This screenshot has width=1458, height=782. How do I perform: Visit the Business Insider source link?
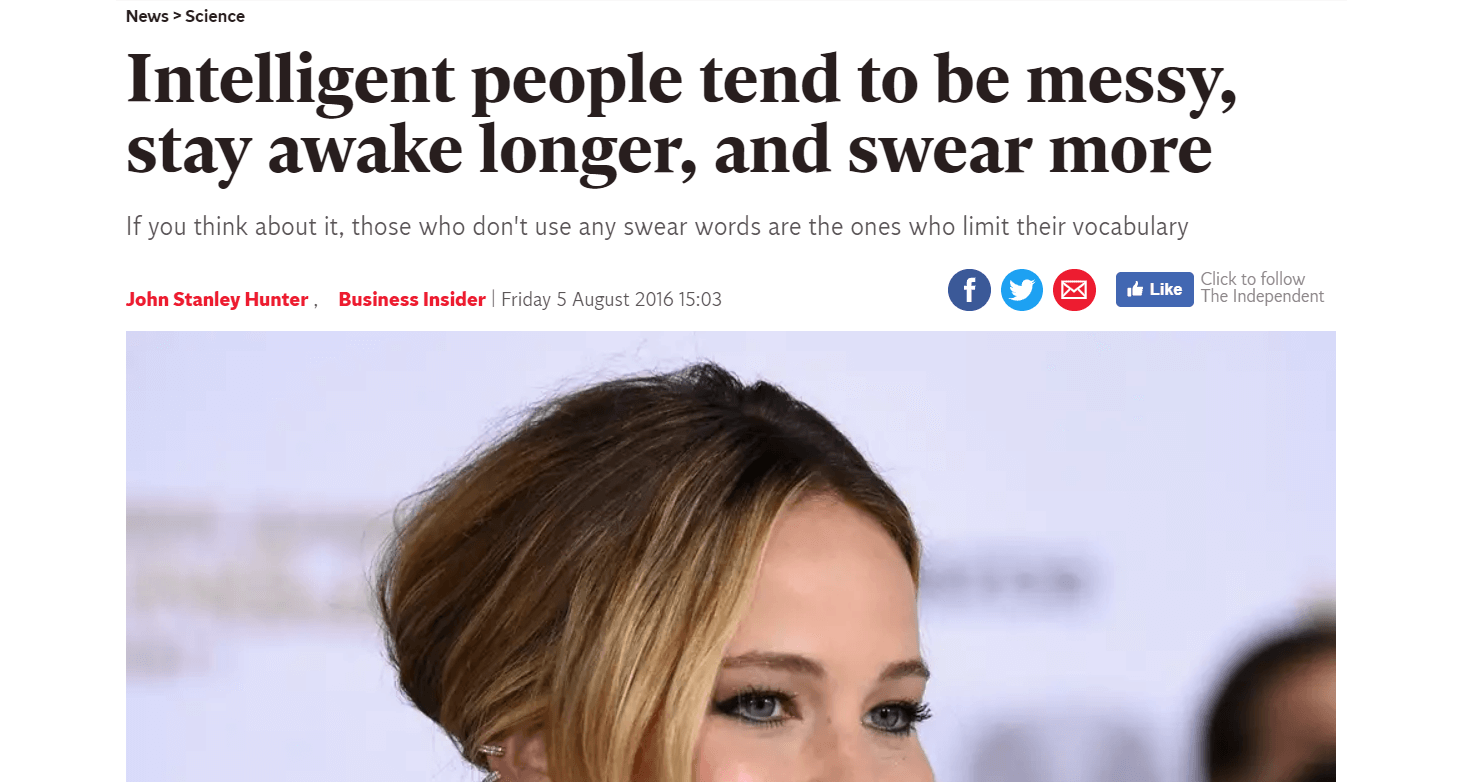(412, 299)
